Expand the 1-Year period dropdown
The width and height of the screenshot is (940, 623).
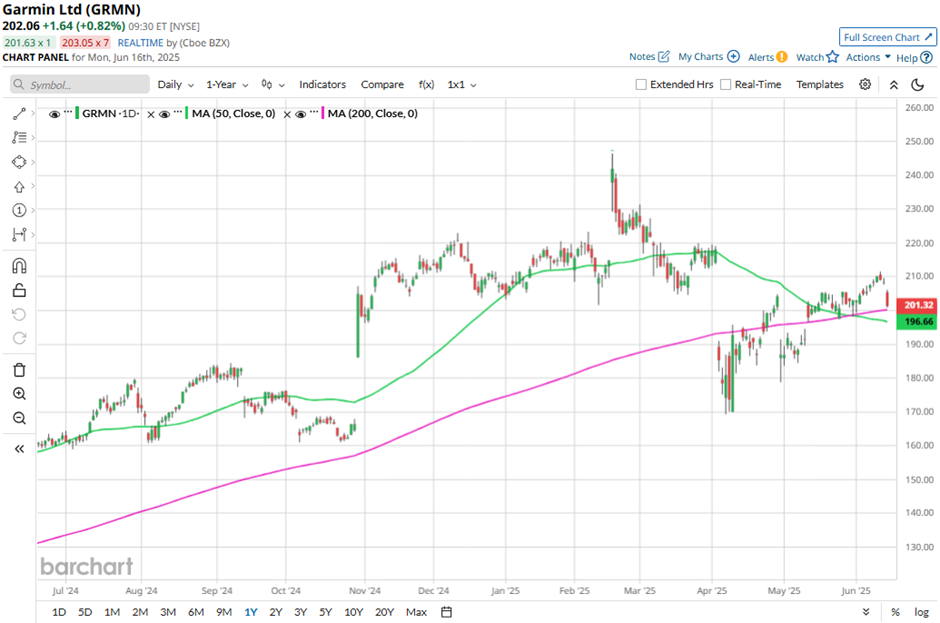228,85
